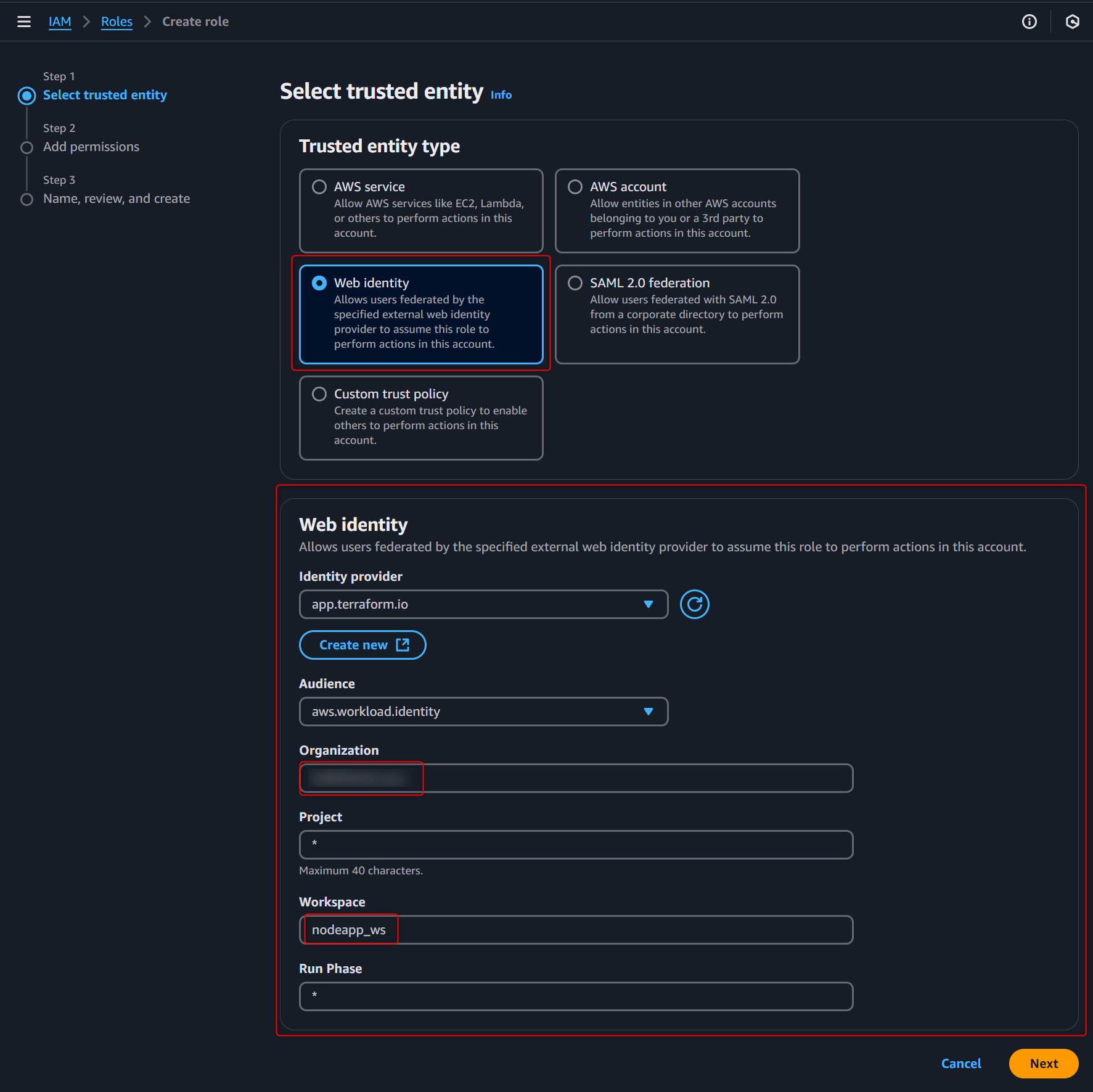Click the Web identity section heading
The image size is (1093, 1092).
tap(353, 525)
